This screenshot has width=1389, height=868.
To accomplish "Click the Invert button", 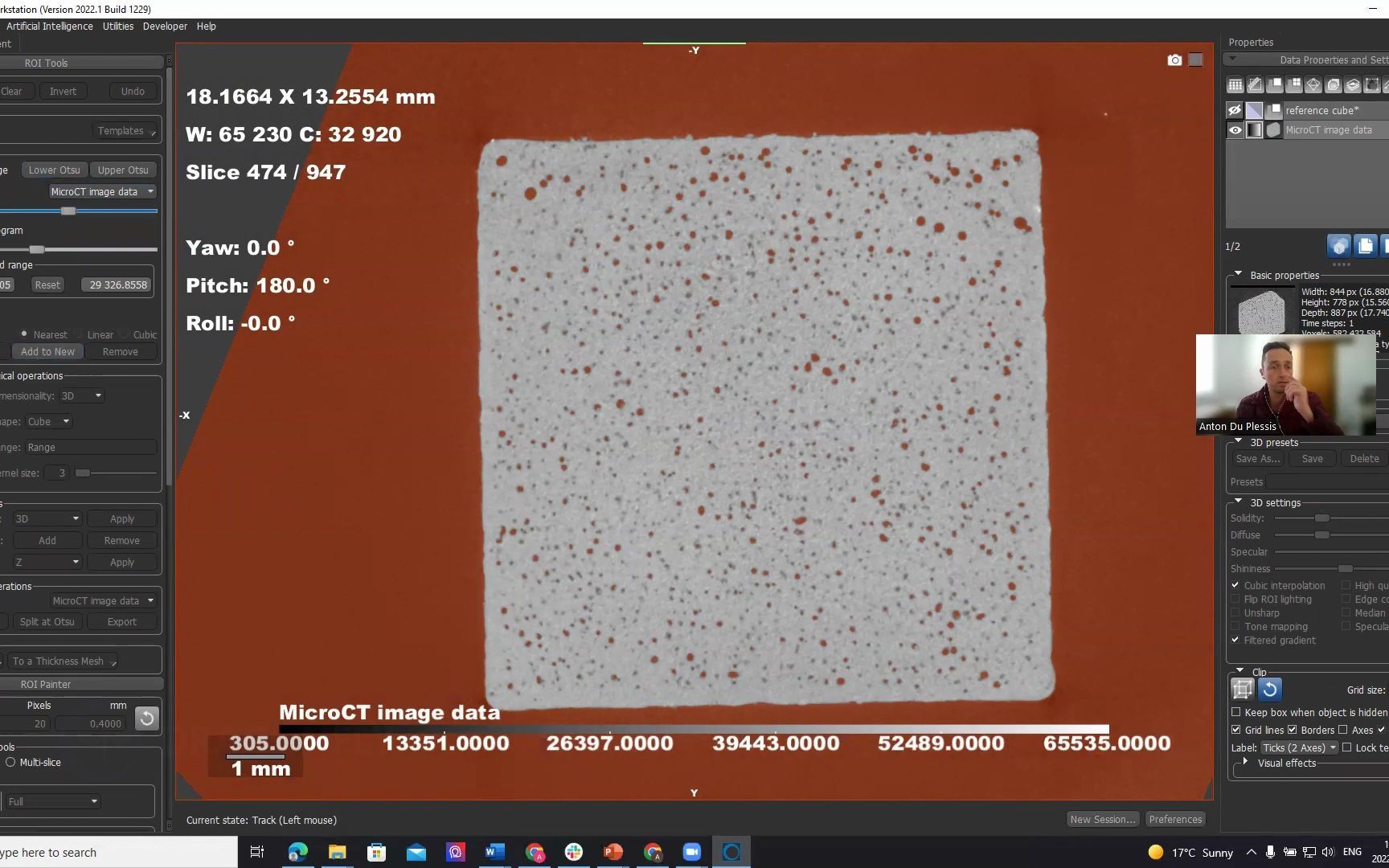I will (63, 91).
